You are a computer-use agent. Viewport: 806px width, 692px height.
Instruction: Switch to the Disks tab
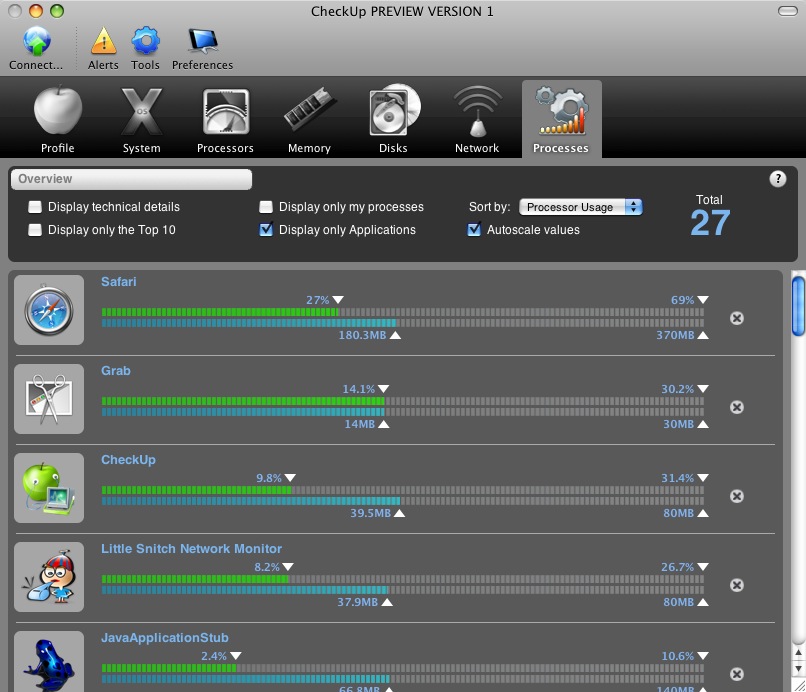click(393, 119)
